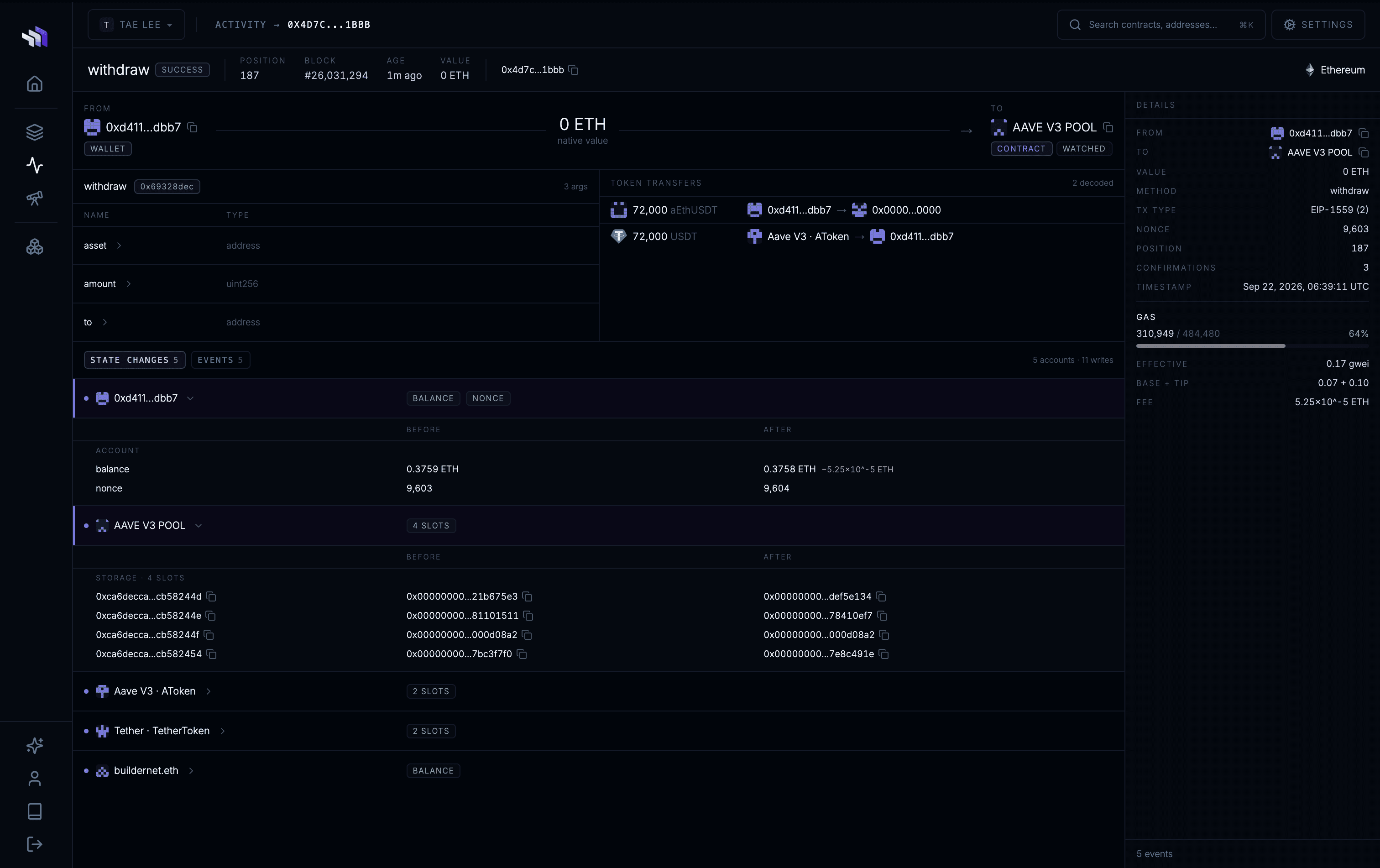
Task: Open the layers stack sidebar icon
Action: click(x=34, y=132)
